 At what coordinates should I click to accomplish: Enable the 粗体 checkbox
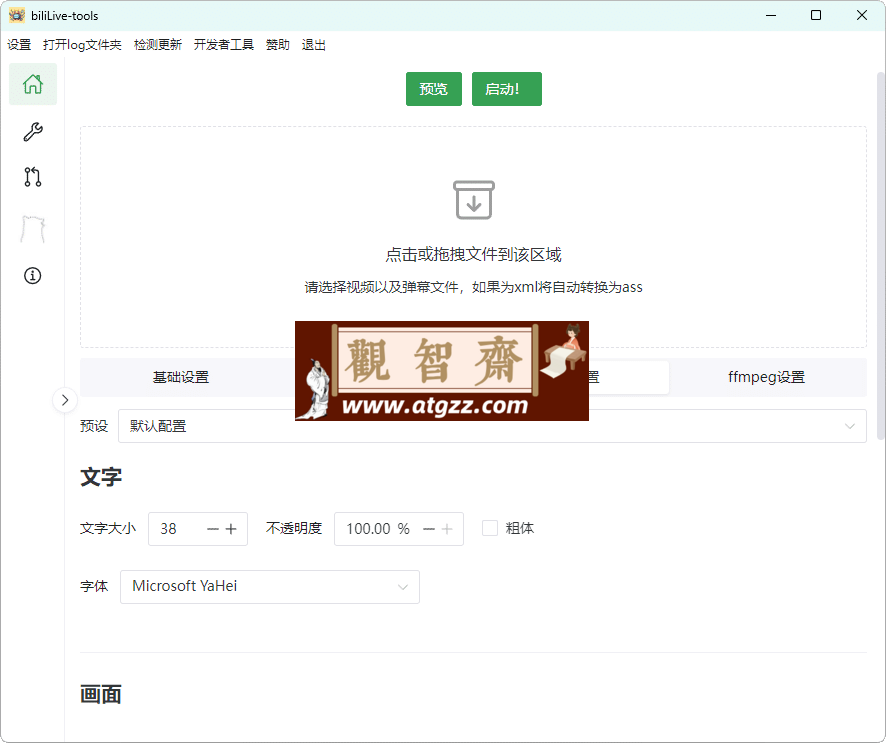tap(490, 528)
